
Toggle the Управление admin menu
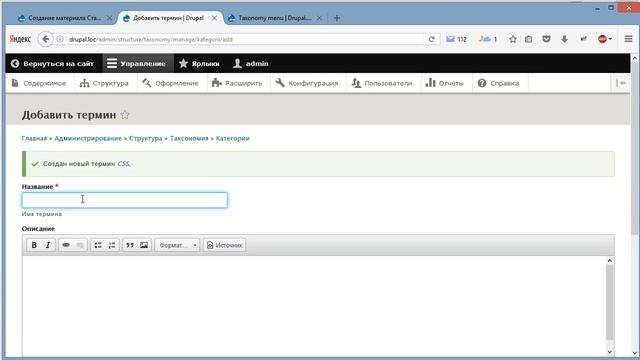click(x=137, y=64)
